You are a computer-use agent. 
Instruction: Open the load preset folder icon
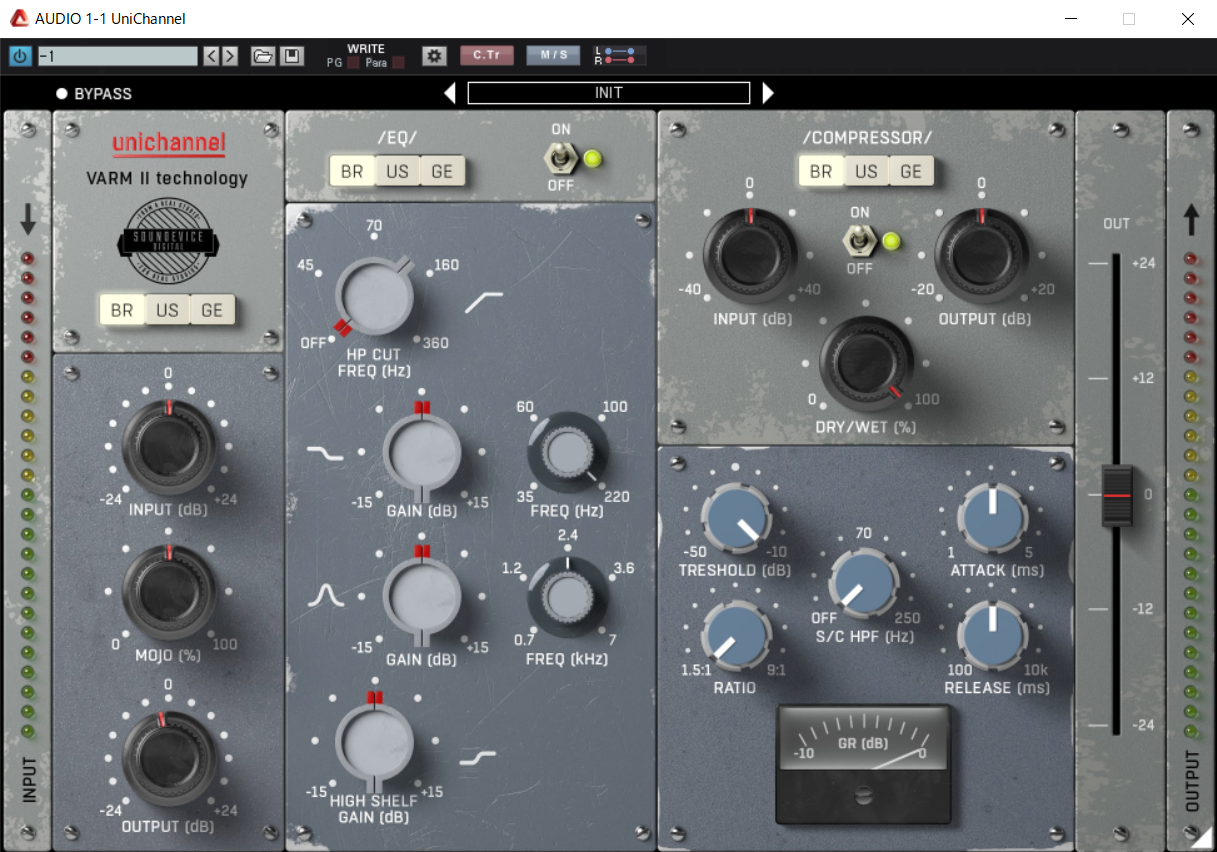262,56
